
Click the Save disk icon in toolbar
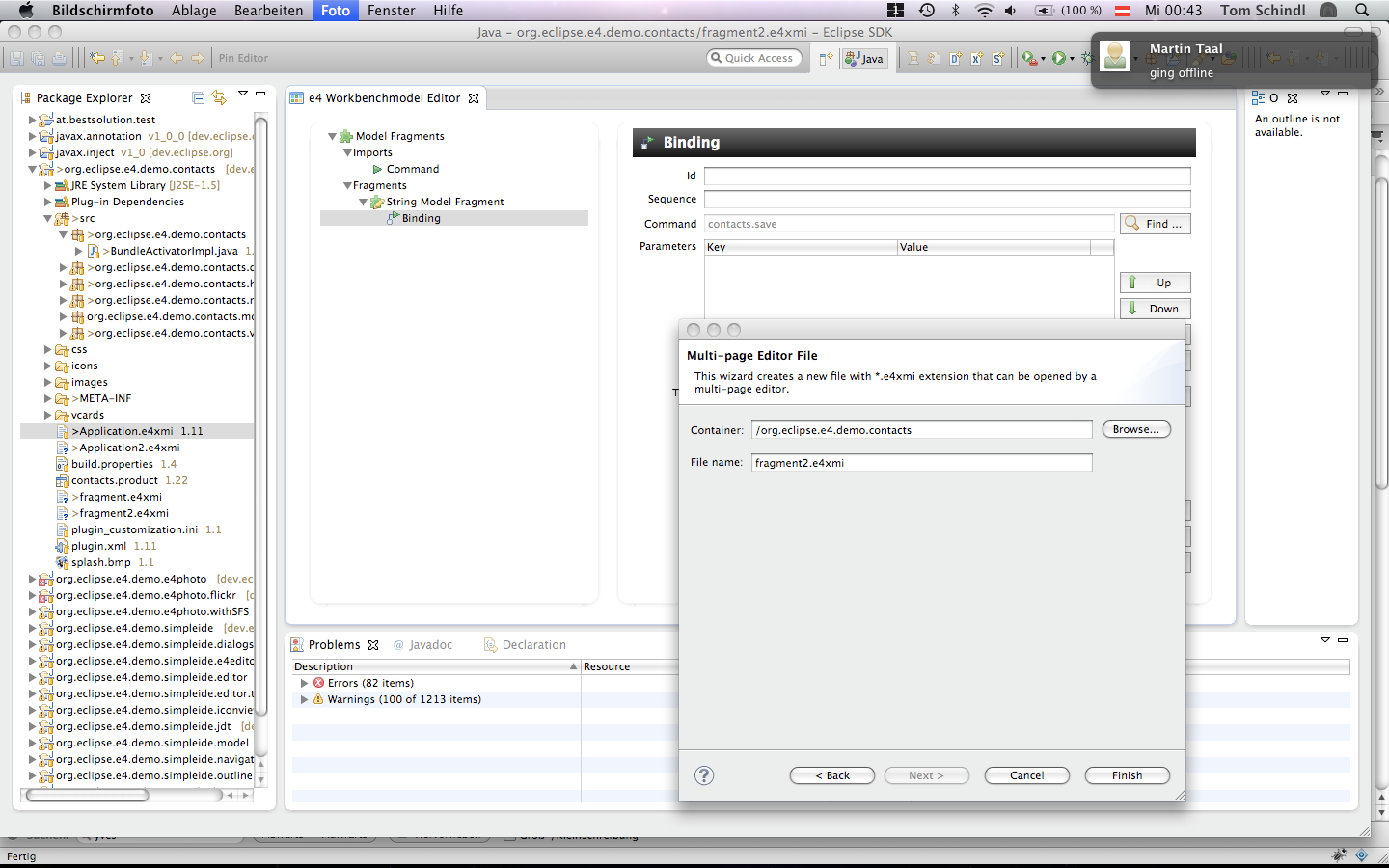[x=16, y=58]
